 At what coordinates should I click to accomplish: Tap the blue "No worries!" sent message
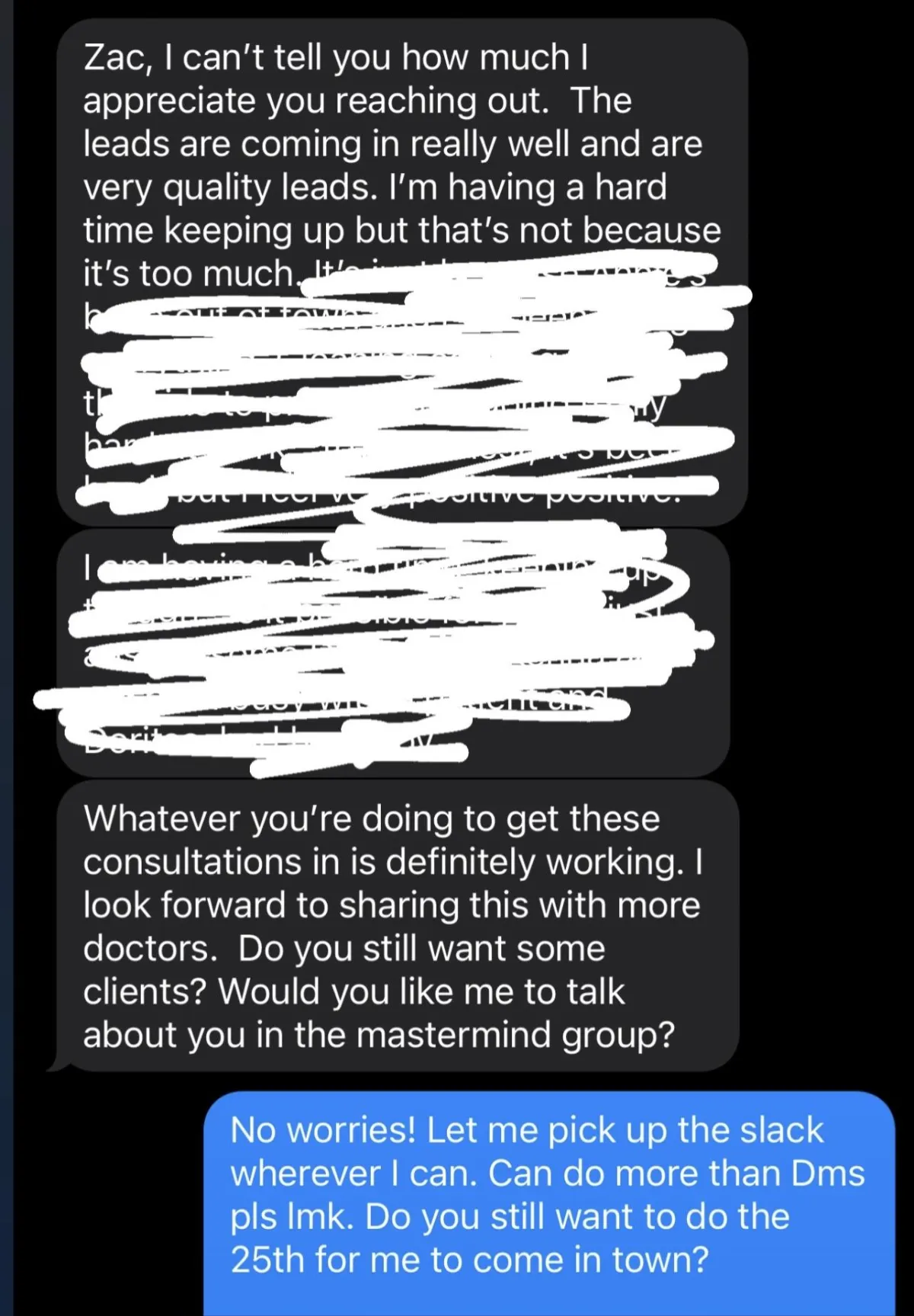550,1204
